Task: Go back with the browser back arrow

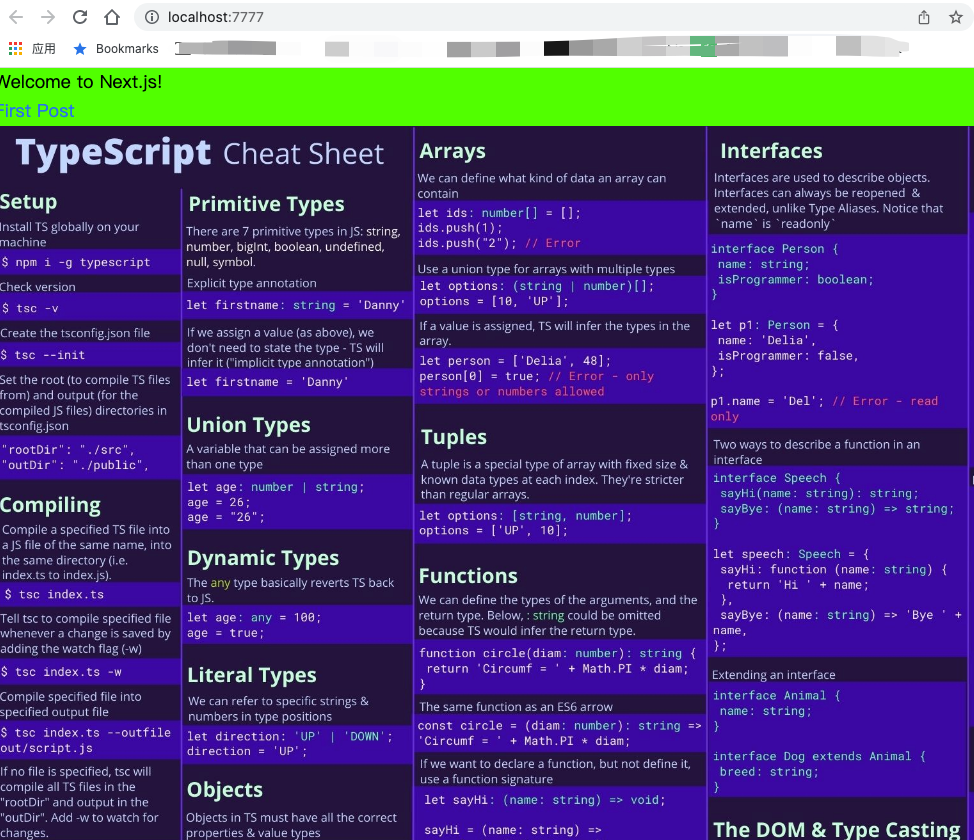Action: [x=16, y=17]
